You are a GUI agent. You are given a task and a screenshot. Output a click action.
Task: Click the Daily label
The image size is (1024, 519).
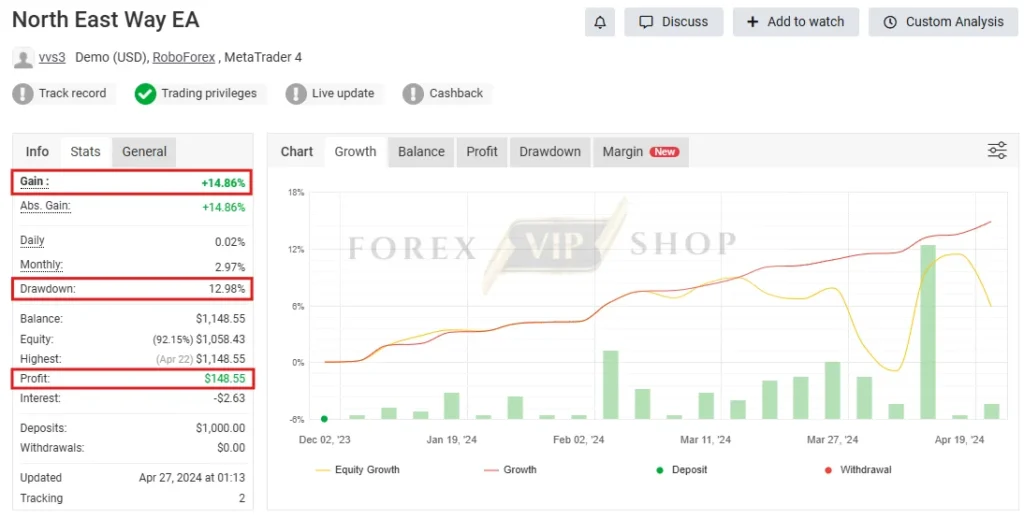(x=32, y=241)
